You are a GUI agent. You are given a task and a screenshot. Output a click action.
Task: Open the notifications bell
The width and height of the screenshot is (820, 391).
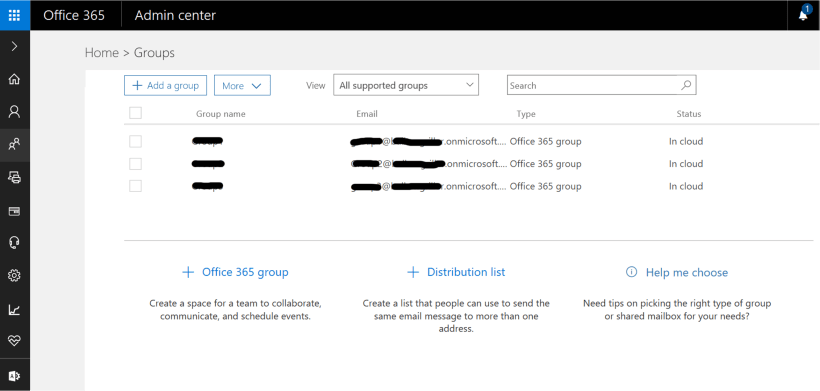[803, 15]
